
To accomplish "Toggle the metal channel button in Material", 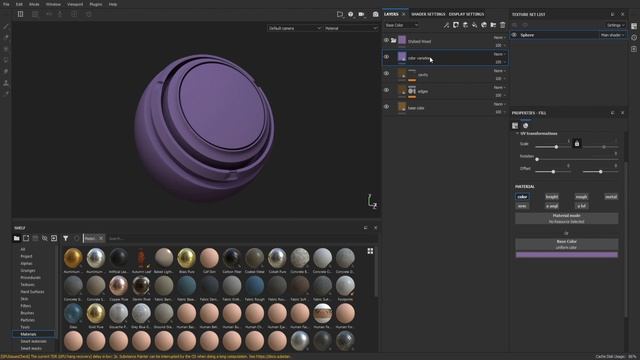I will coord(611,197).
